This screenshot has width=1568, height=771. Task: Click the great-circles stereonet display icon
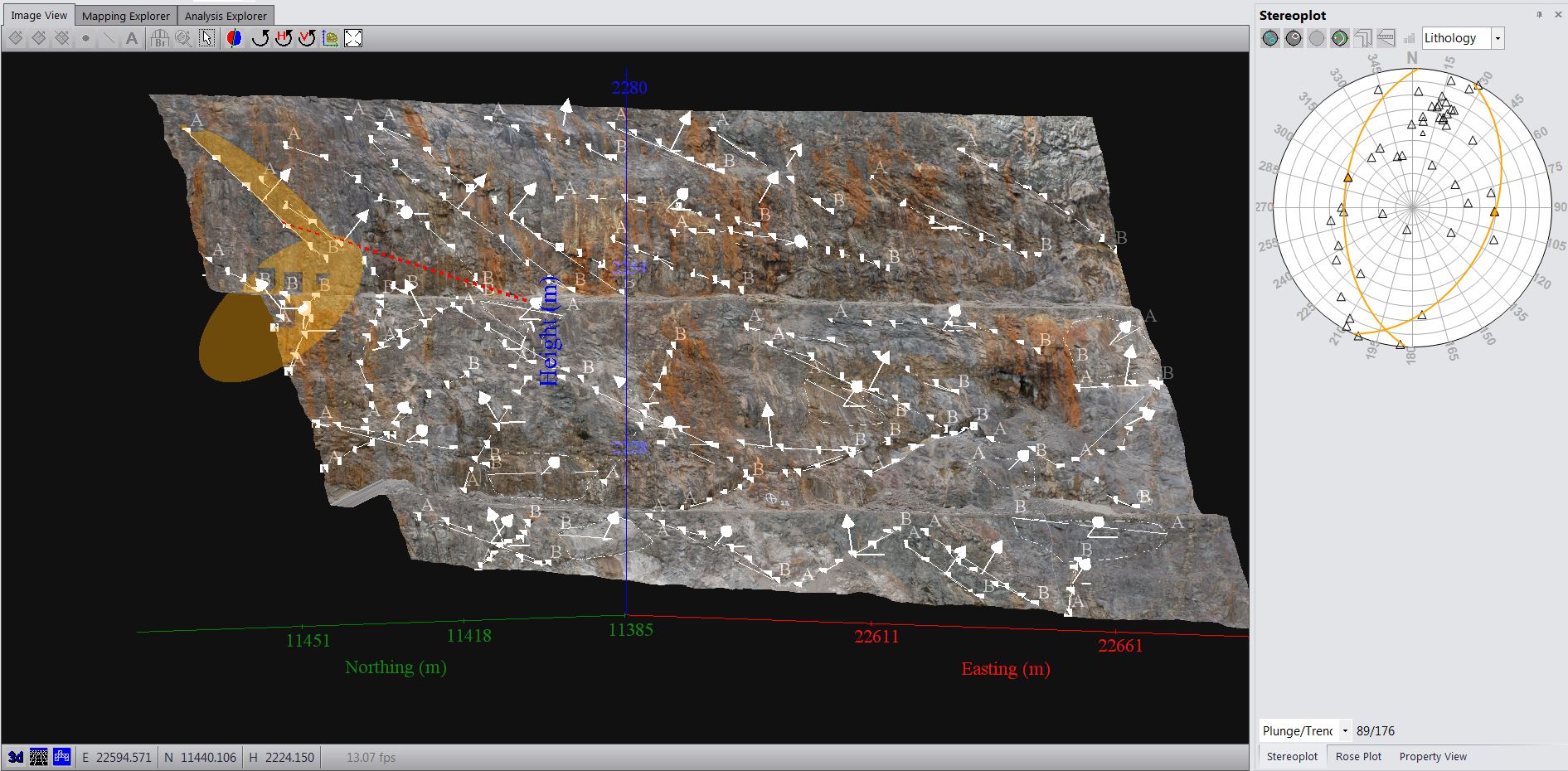tap(1339, 38)
